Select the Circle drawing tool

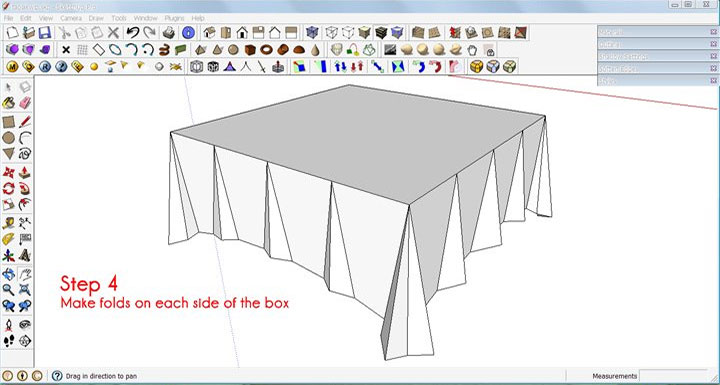(9, 137)
